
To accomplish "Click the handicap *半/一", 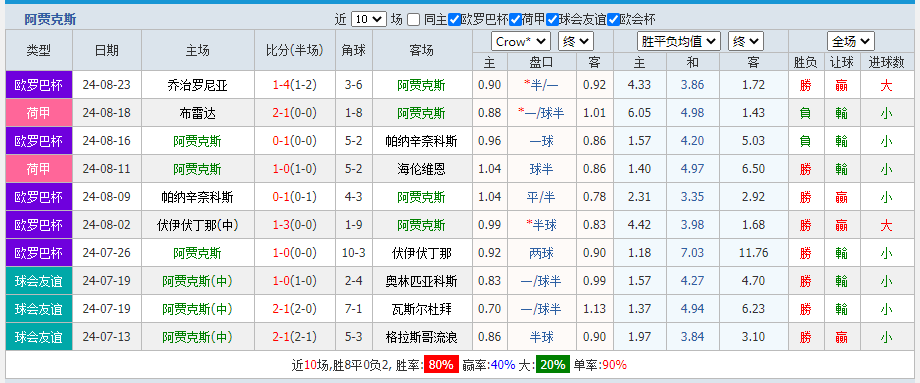I will pos(542,85).
